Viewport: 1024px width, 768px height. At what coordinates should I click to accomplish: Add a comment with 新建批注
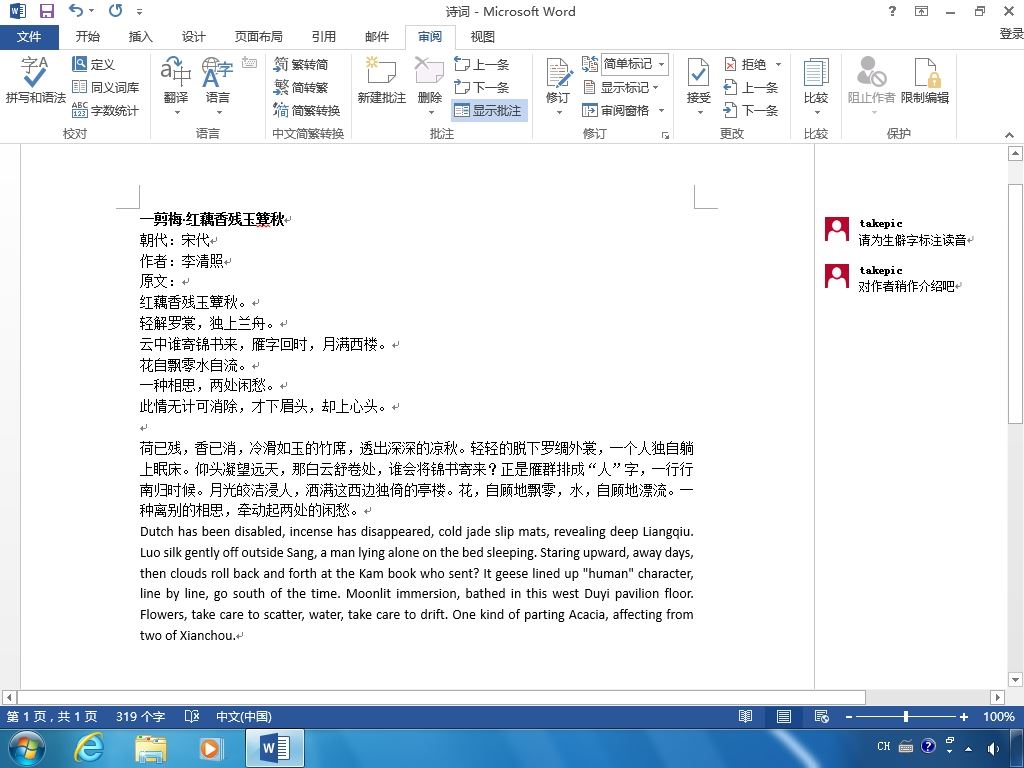tap(381, 81)
